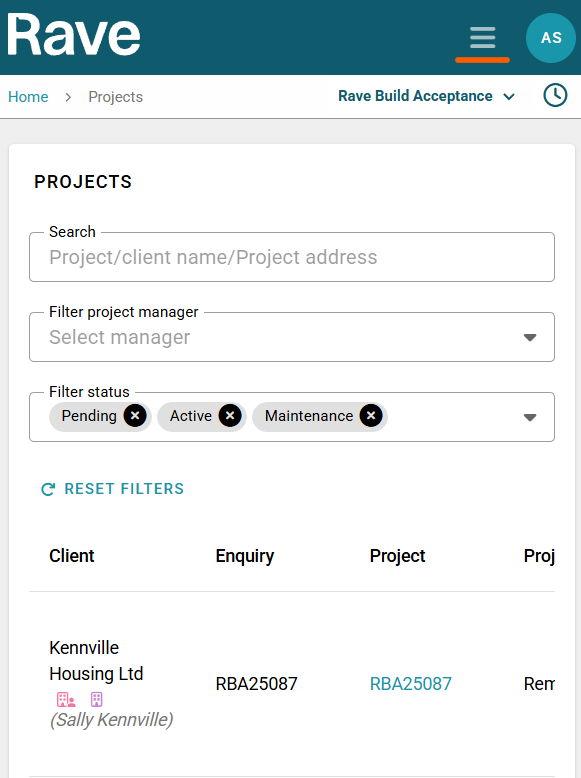The image size is (581, 778).
Task: Go to Home breadcrumb
Action: 28,97
